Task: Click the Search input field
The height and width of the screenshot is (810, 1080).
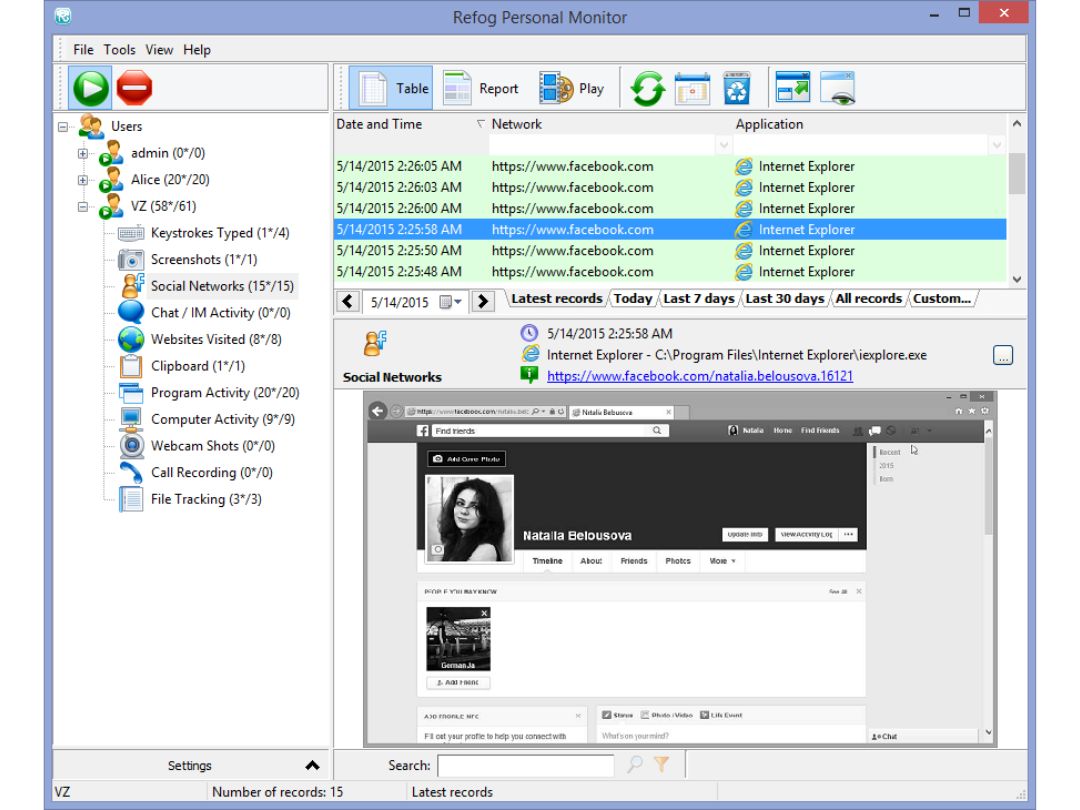Action: point(526,765)
